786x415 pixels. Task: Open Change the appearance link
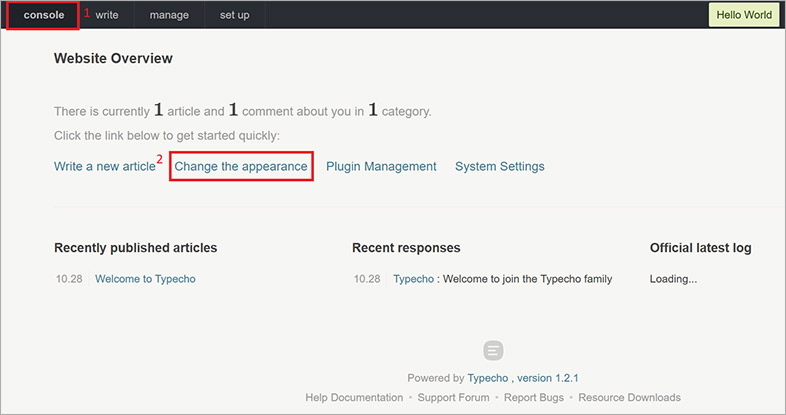pos(241,166)
